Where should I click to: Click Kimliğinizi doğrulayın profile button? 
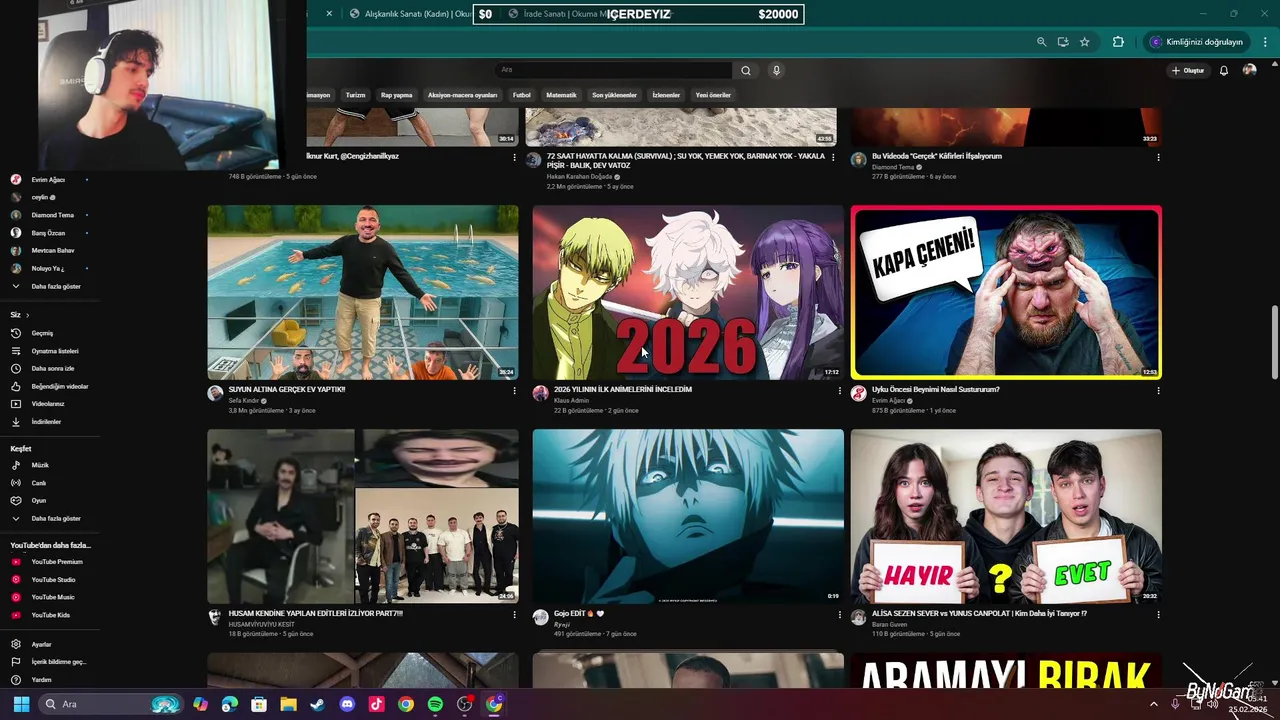pyautogui.click(x=1196, y=42)
